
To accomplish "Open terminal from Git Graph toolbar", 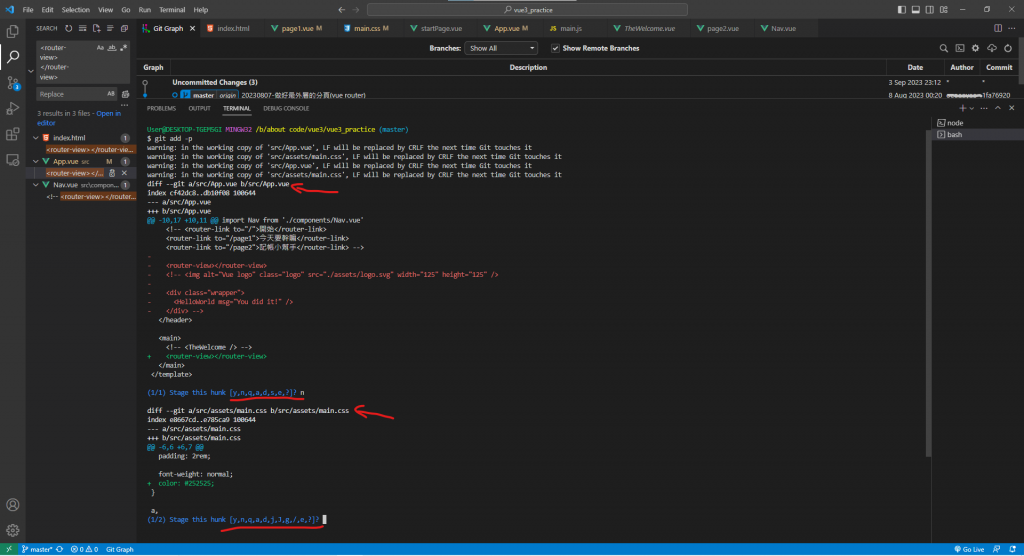I will (960, 48).
